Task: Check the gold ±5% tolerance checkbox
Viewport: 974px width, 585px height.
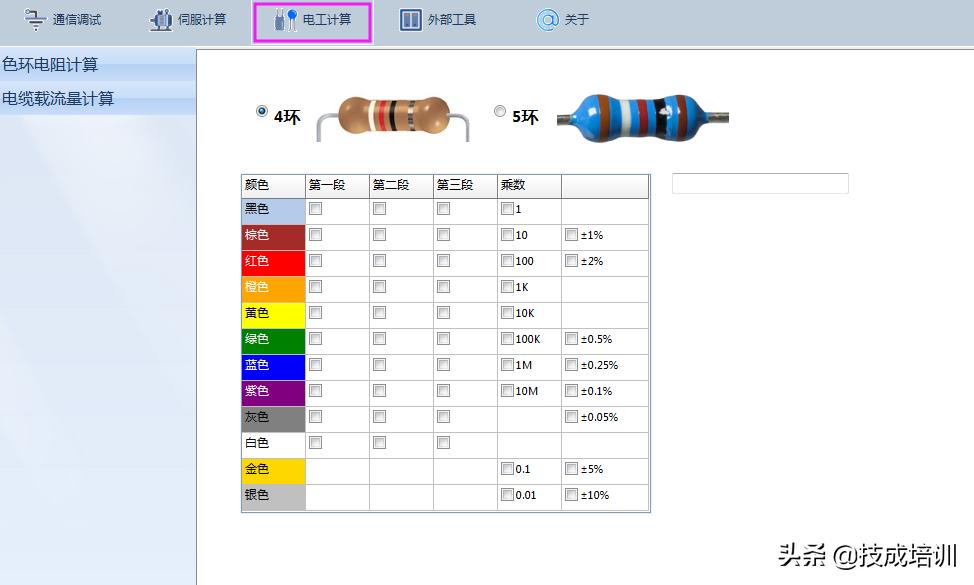Action: coord(571,469)
